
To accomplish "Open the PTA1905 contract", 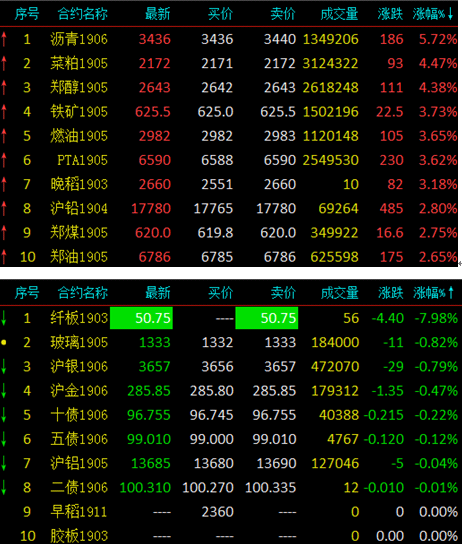I will 83,160.
